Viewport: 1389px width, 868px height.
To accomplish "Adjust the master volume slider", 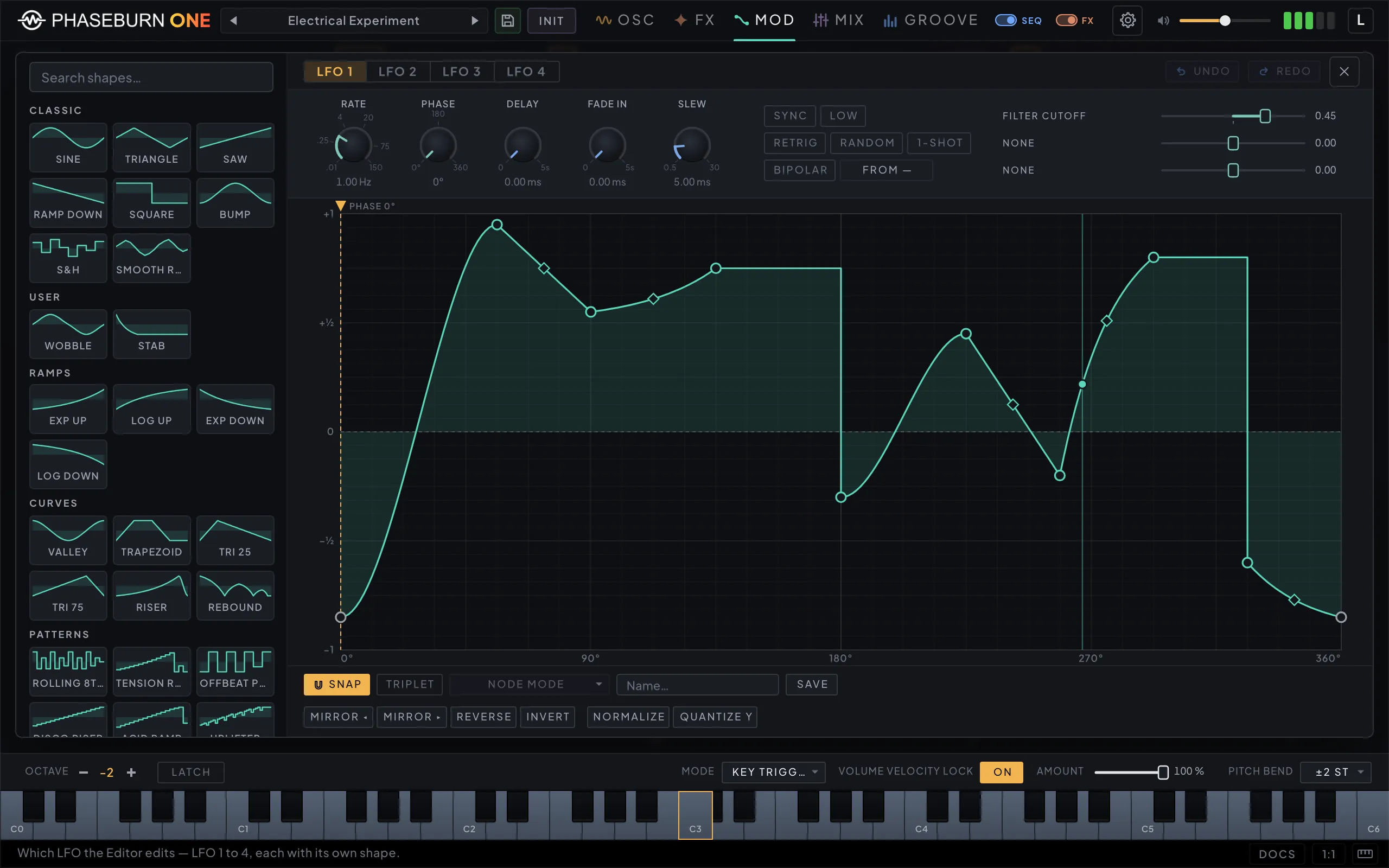I will coord(1225,21).
